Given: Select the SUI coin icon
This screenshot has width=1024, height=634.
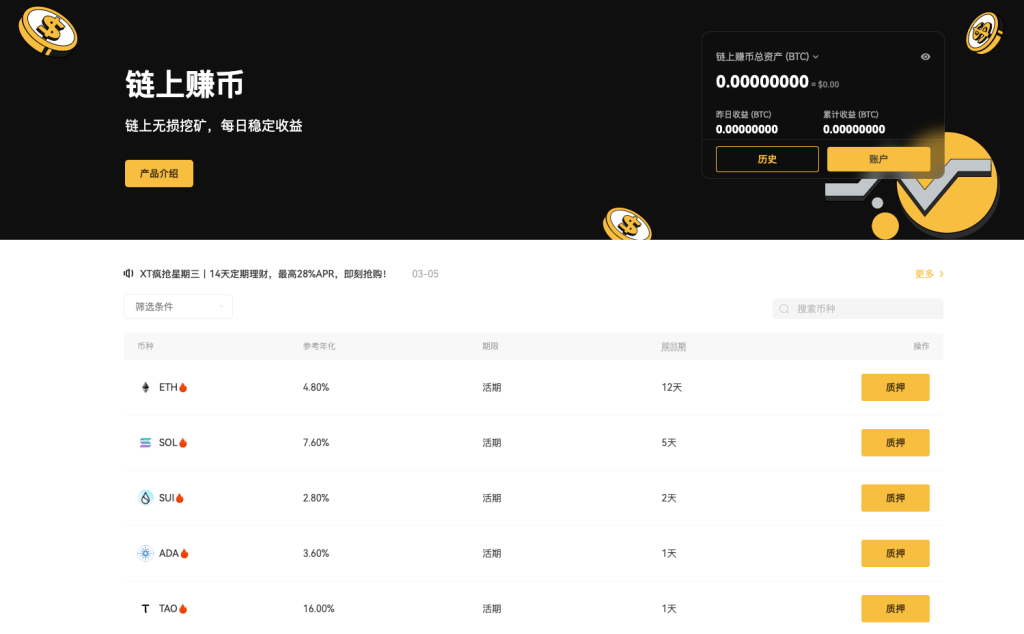Looking at the screenshot, I should click(144, 497).
